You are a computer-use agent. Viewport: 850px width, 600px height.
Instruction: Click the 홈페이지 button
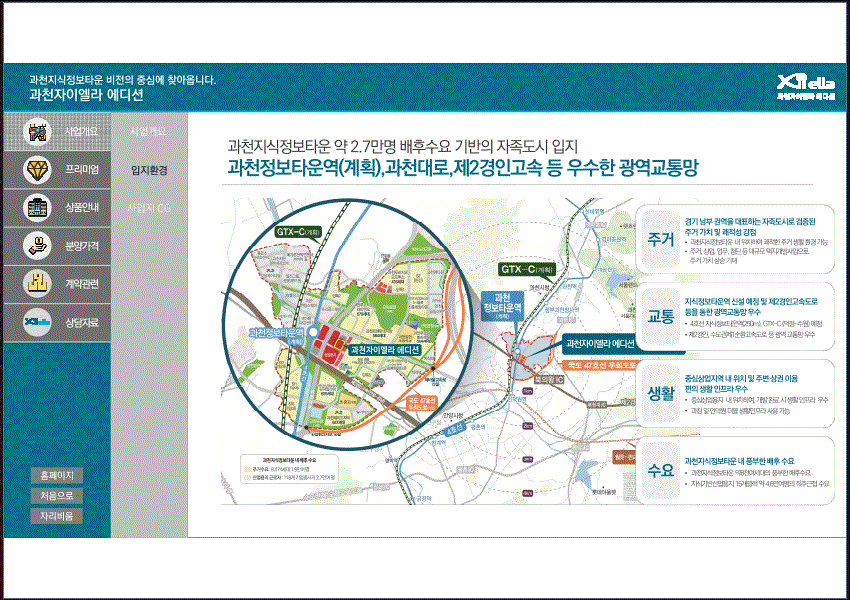click(57, 475)
